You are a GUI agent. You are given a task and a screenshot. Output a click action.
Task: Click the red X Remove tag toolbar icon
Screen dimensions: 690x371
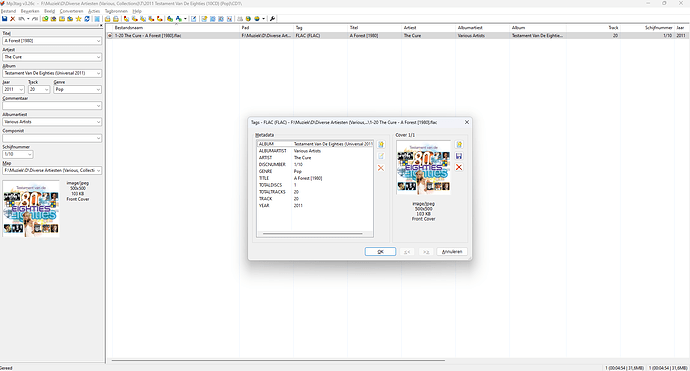[12, 18]
